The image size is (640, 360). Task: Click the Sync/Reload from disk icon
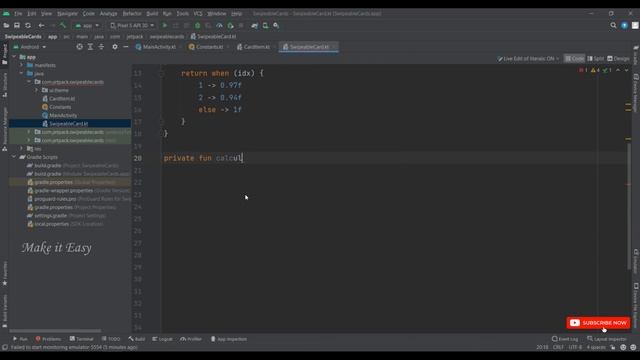click(28, 25)
